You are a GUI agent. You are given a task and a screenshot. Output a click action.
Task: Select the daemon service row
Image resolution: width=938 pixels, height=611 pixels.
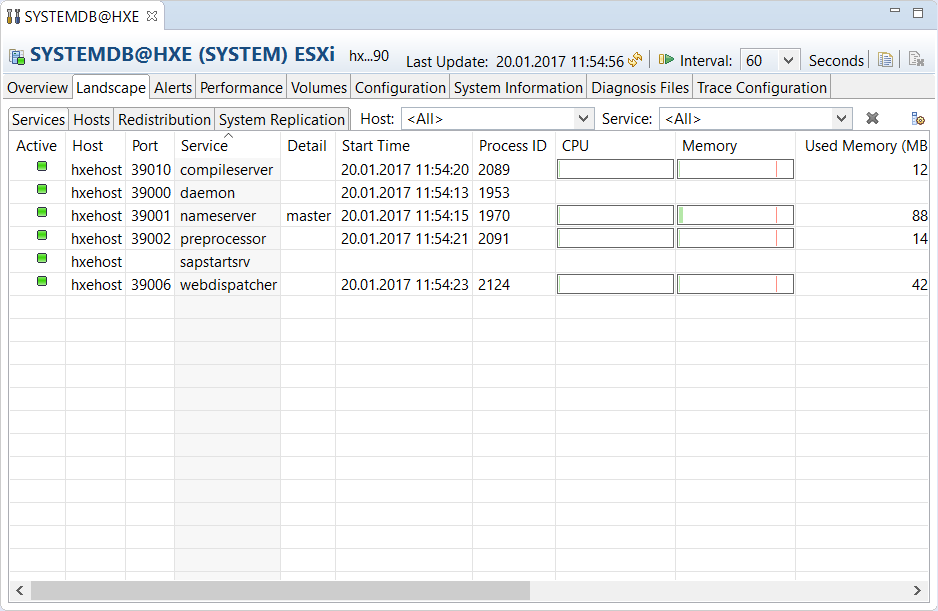click(207, 192)
